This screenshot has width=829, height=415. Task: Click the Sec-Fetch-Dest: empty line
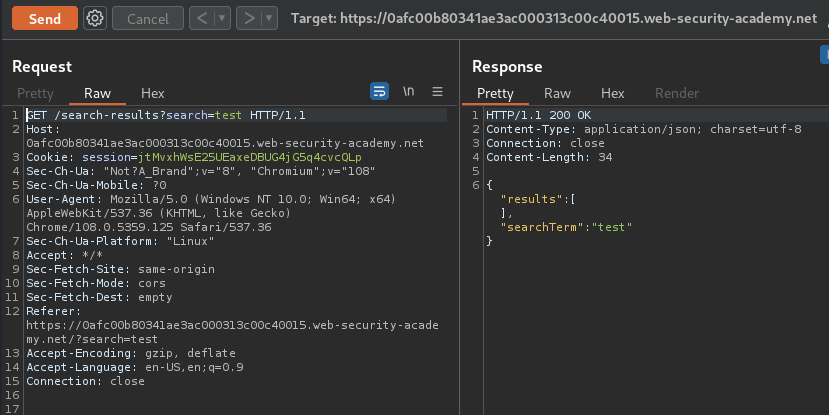click(x=99, y=297)
